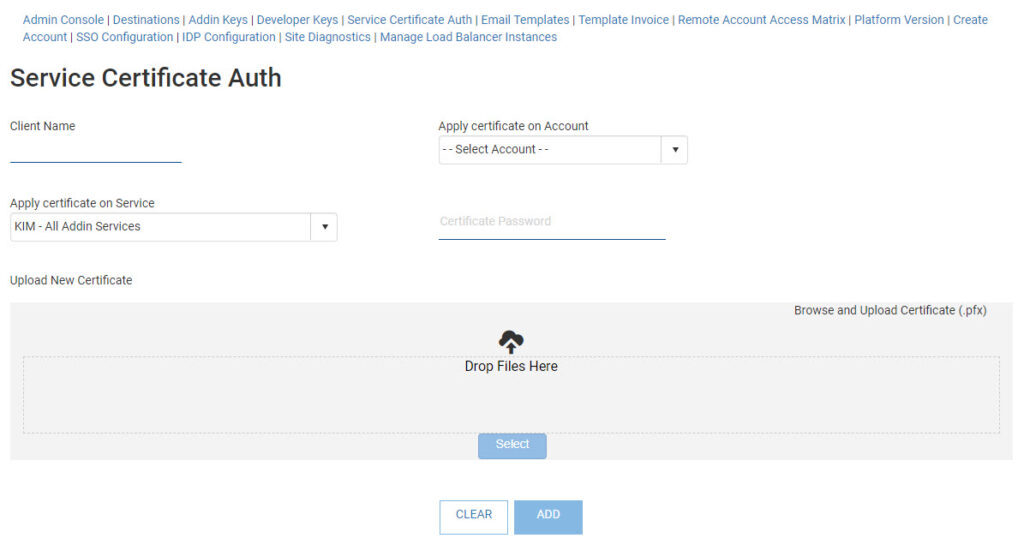Focus the Certificate Password field

click(552, 222)
